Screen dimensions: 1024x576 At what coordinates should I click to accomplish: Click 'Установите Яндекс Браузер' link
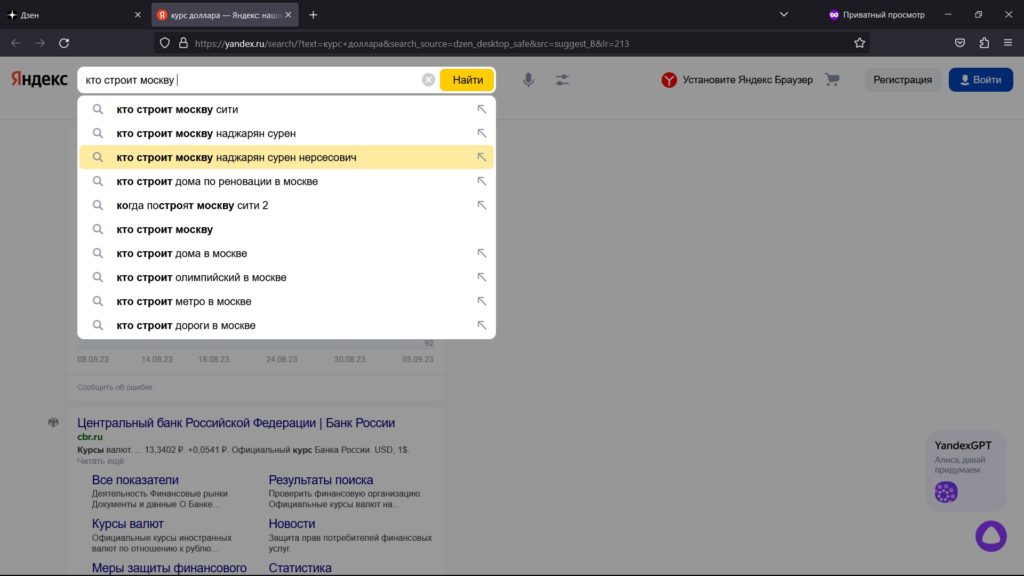pos(748,80)
